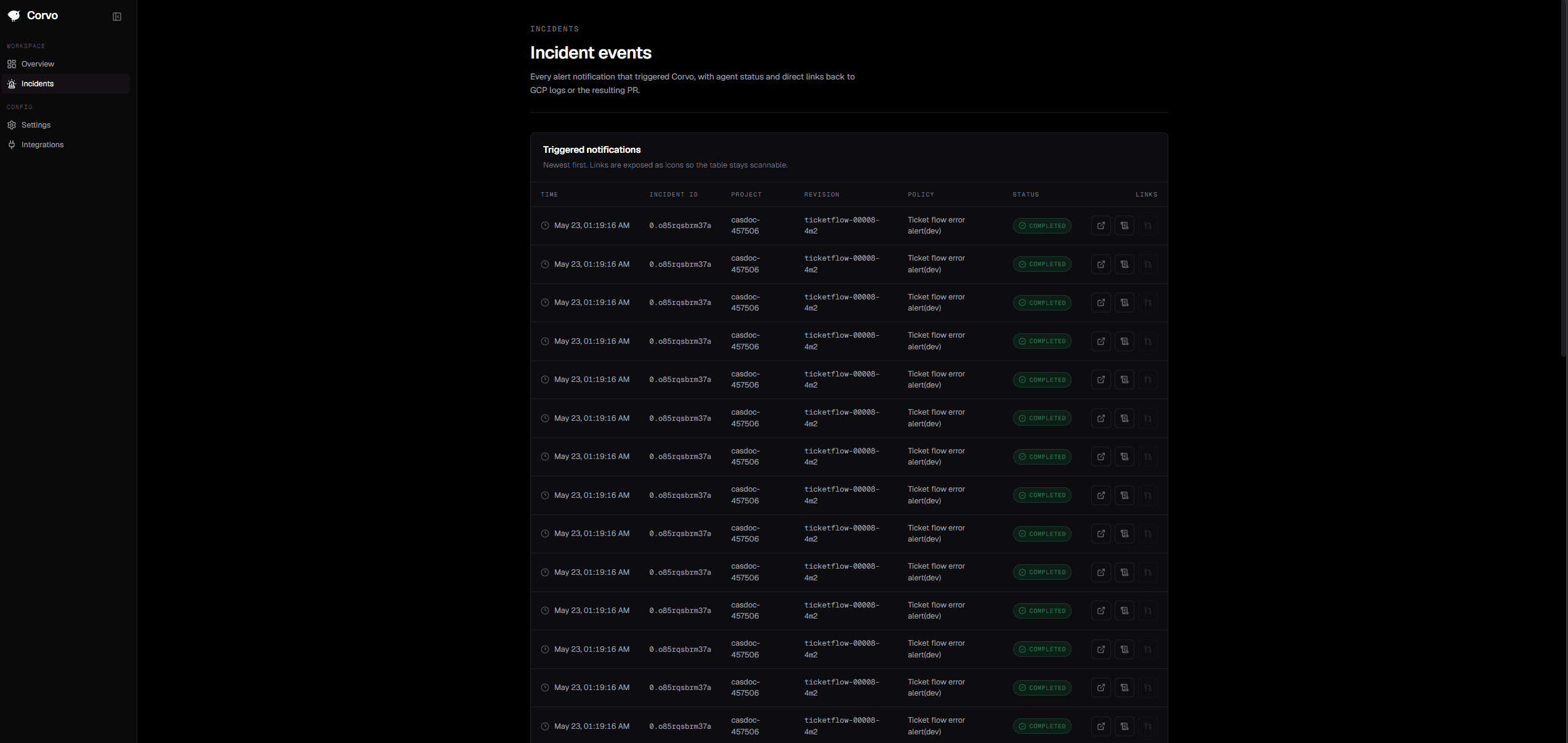This screenshot has height=743, width=1568.
Task: Open external link icon in first table row
Action: (1101, 225)
